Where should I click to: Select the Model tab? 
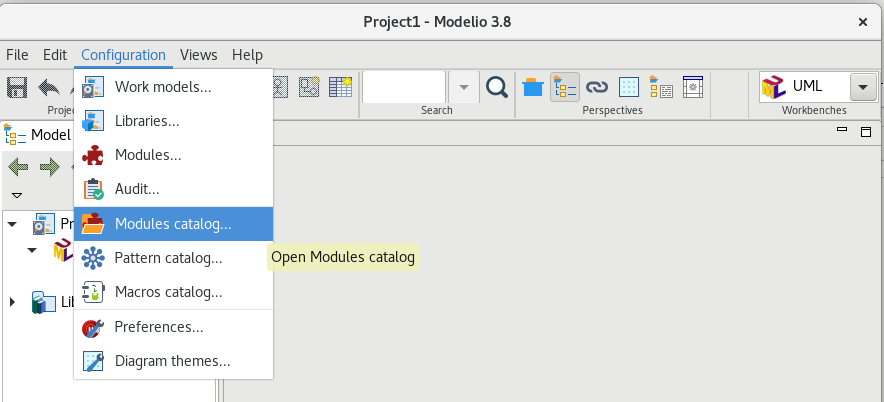coord(37,134)
